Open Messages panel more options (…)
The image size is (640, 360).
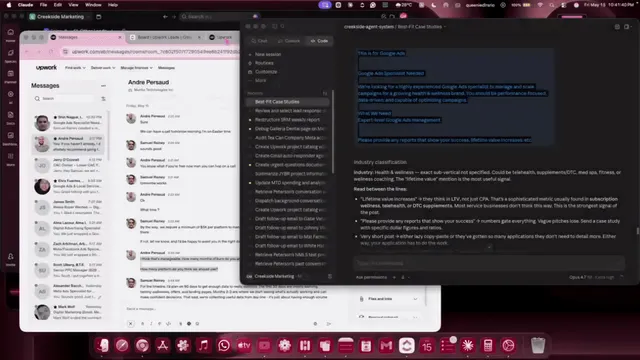[103, 86]
